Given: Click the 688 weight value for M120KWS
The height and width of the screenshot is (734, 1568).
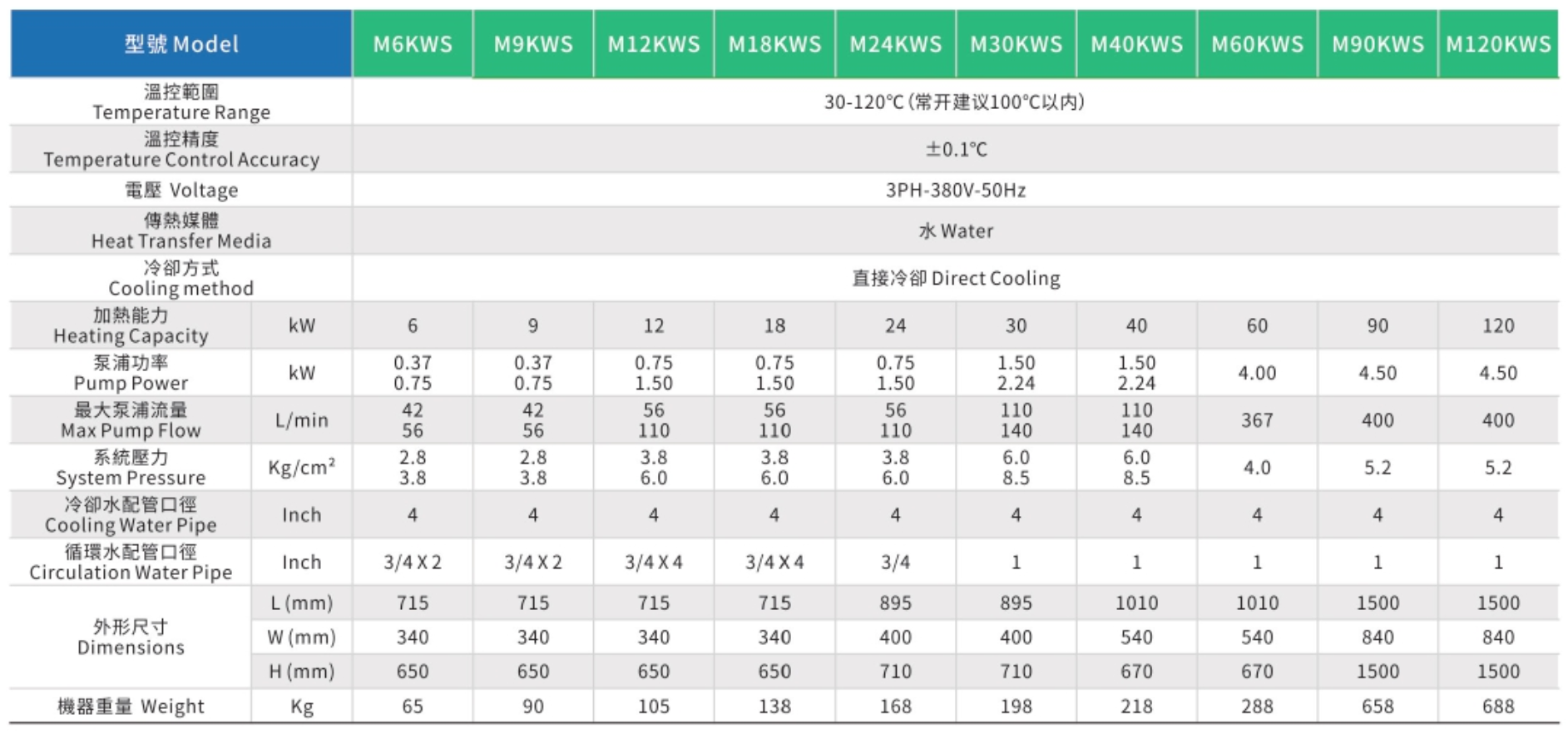Looking at the screenshot, I should click(1498, 707).
